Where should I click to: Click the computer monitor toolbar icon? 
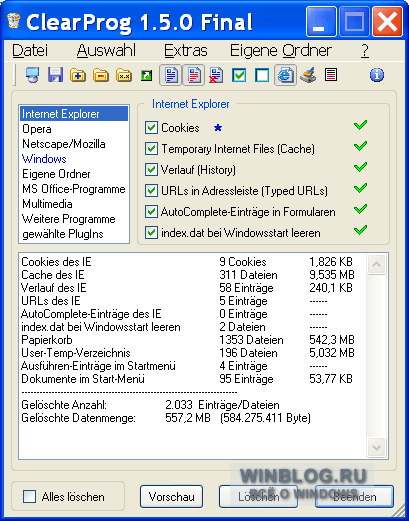33,75
